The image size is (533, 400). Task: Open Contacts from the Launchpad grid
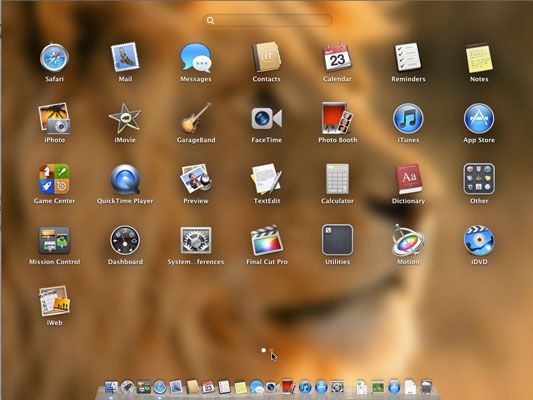266,57
